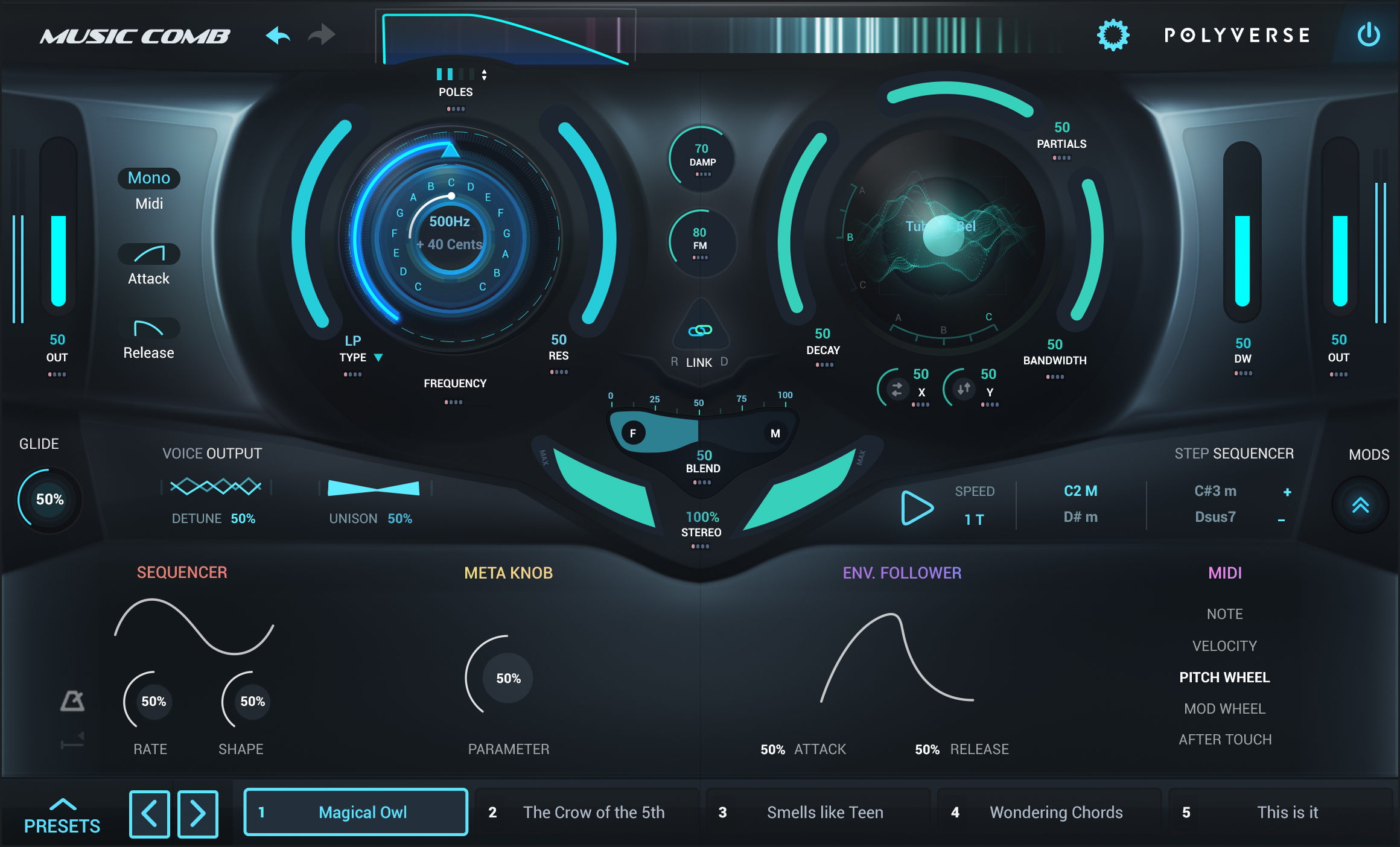Click the Release envelope curve icon
This screenshot has width=1400, height=847.
(x=148, y=328)
